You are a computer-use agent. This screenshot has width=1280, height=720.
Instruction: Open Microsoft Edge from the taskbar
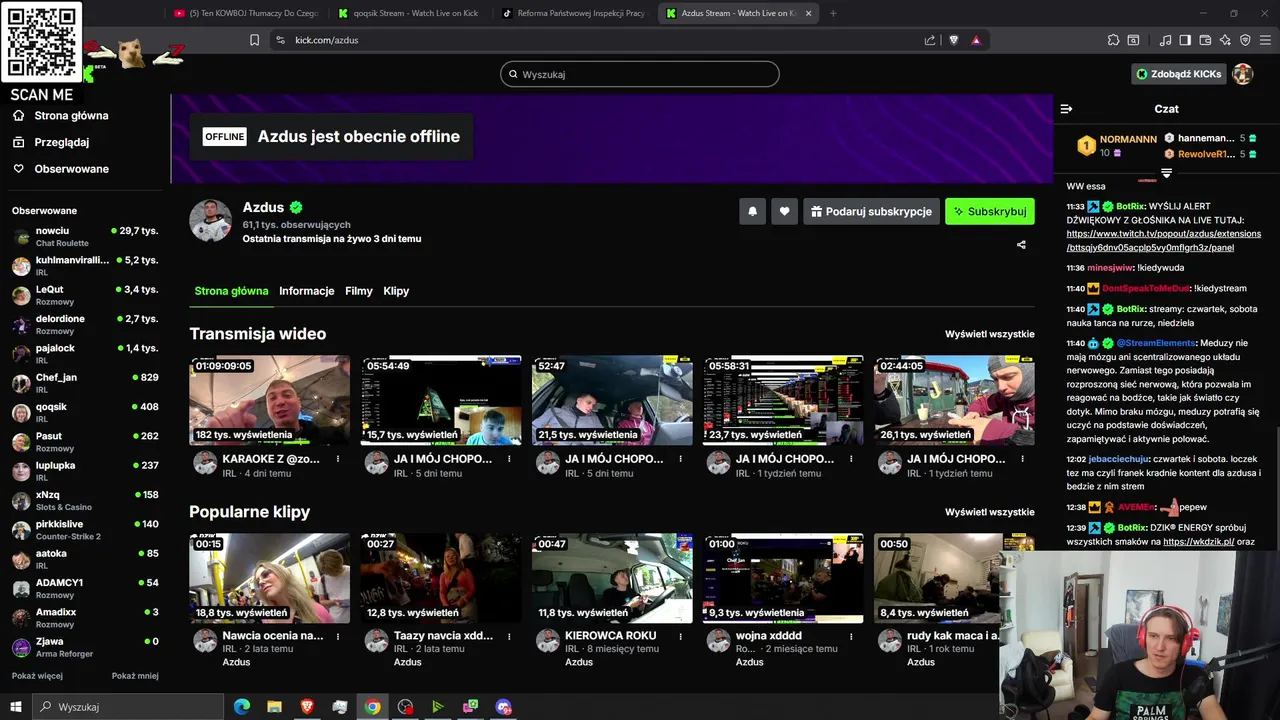pos(242,707)
